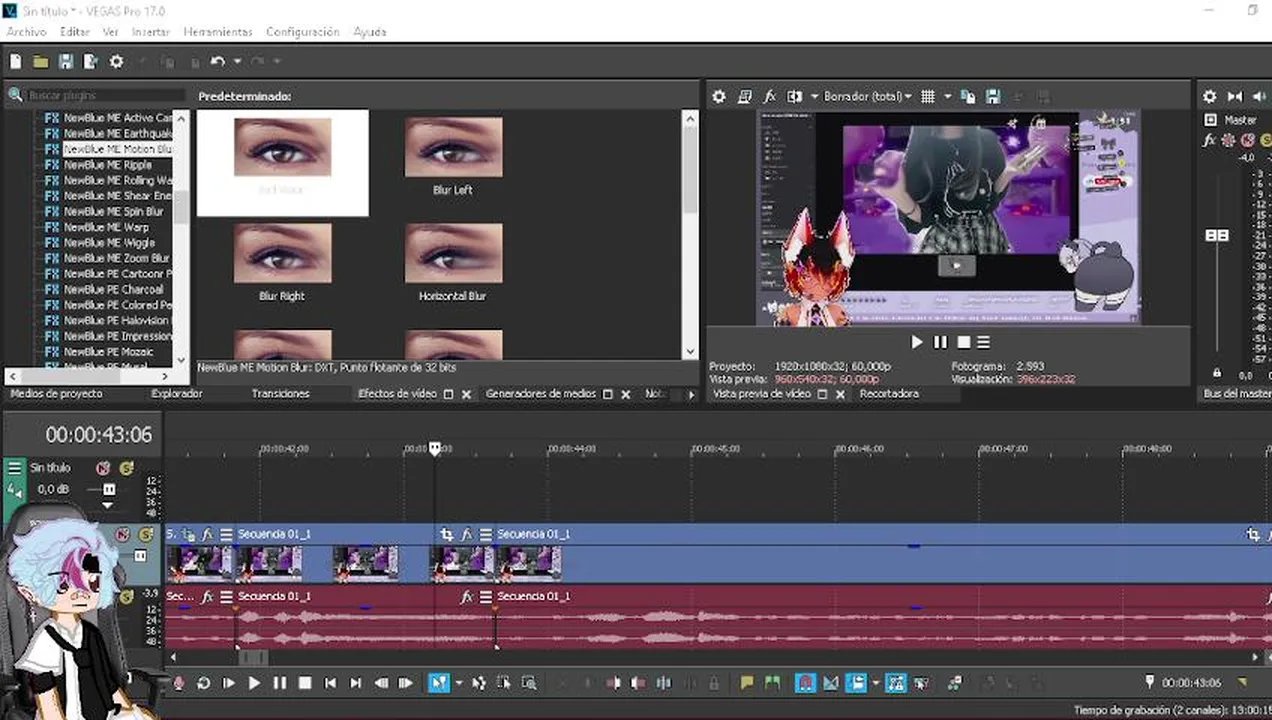
Task: Go to project start in timeline transport
Action: tap(331, 683)
